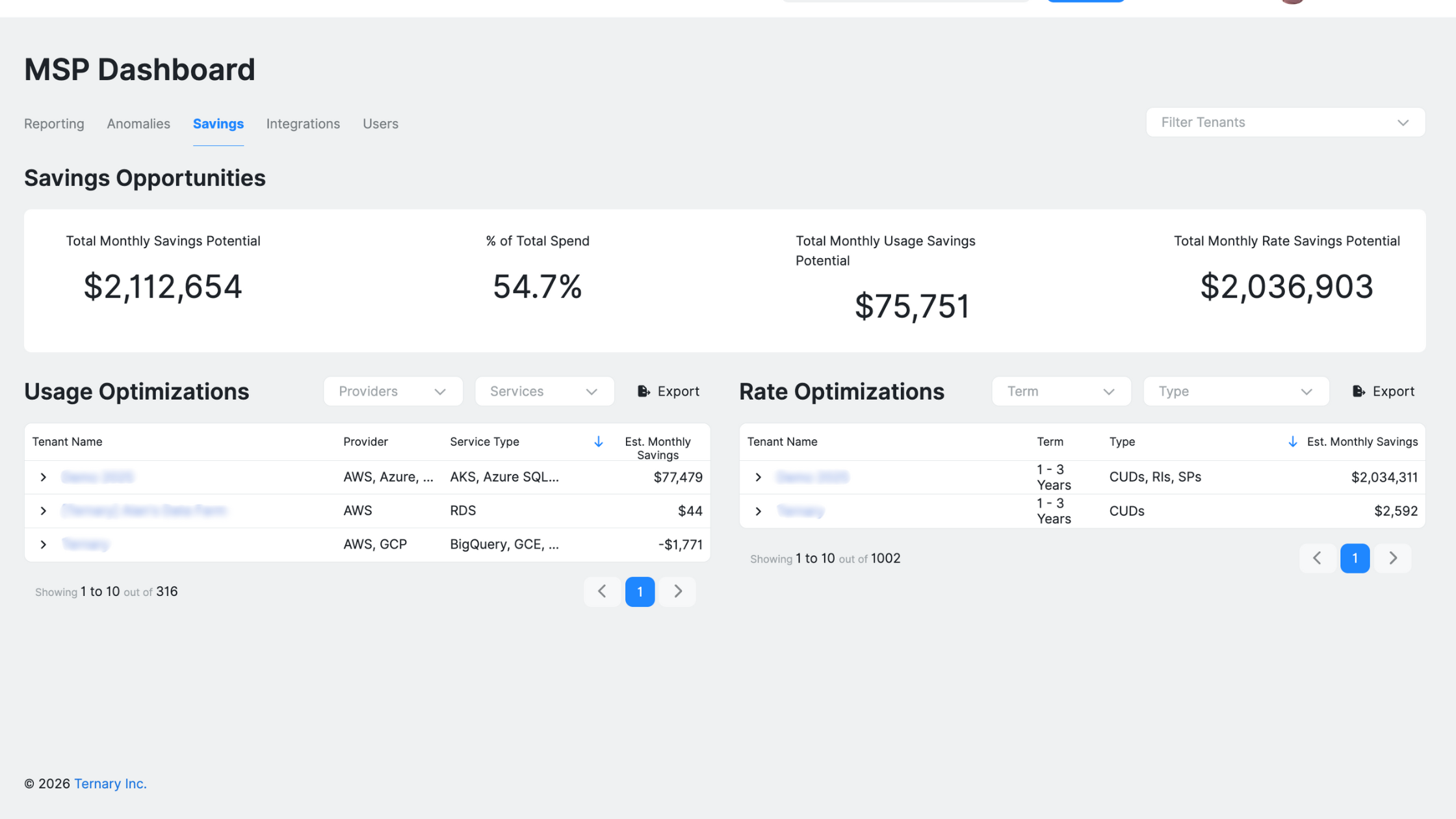Click Export icon in Usage Optimizations
Image resolution: width=1456 pixels, height=819 pixels.
(643, 391)
